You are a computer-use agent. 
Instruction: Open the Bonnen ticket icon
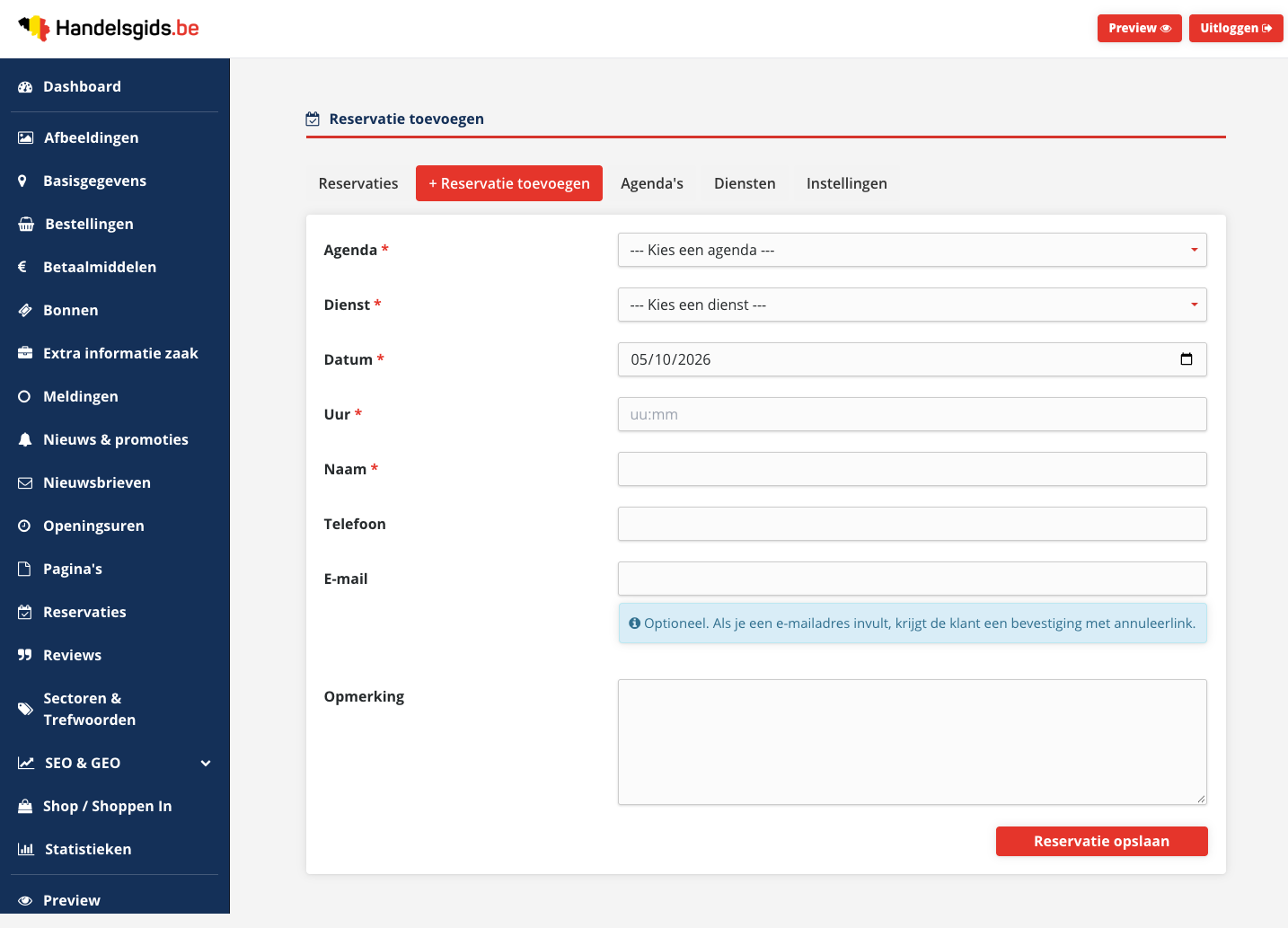click(x=25, y=310)
